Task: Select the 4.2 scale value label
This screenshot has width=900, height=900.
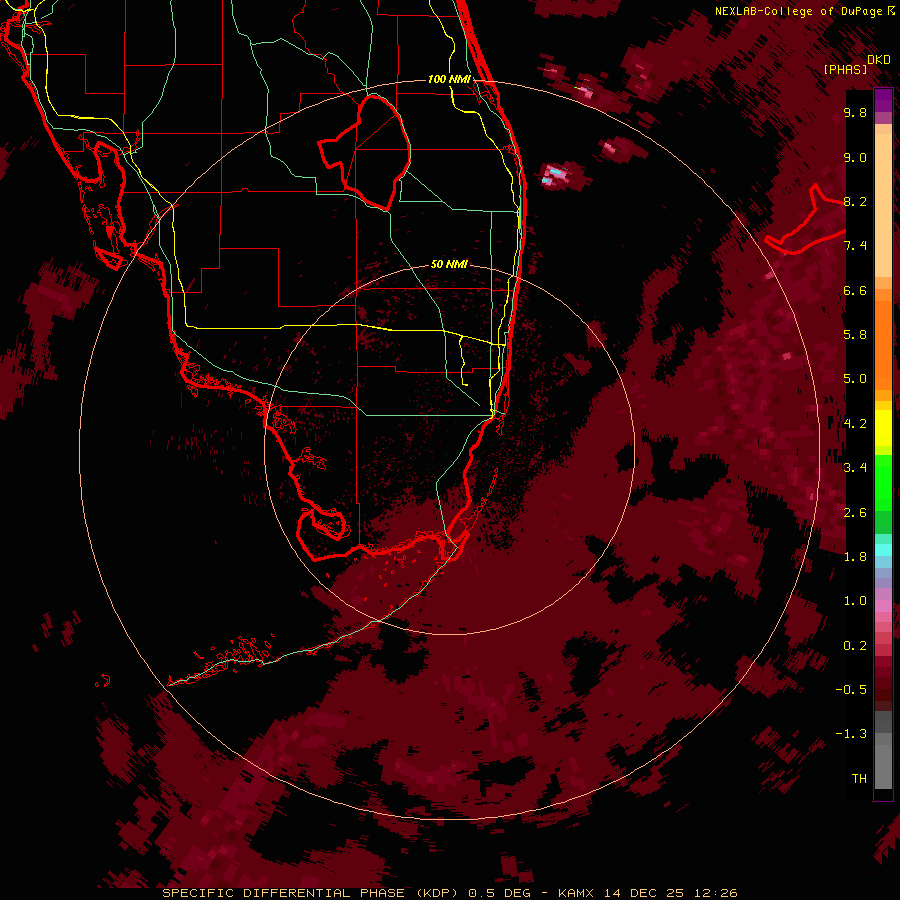Action: point(855,424)
